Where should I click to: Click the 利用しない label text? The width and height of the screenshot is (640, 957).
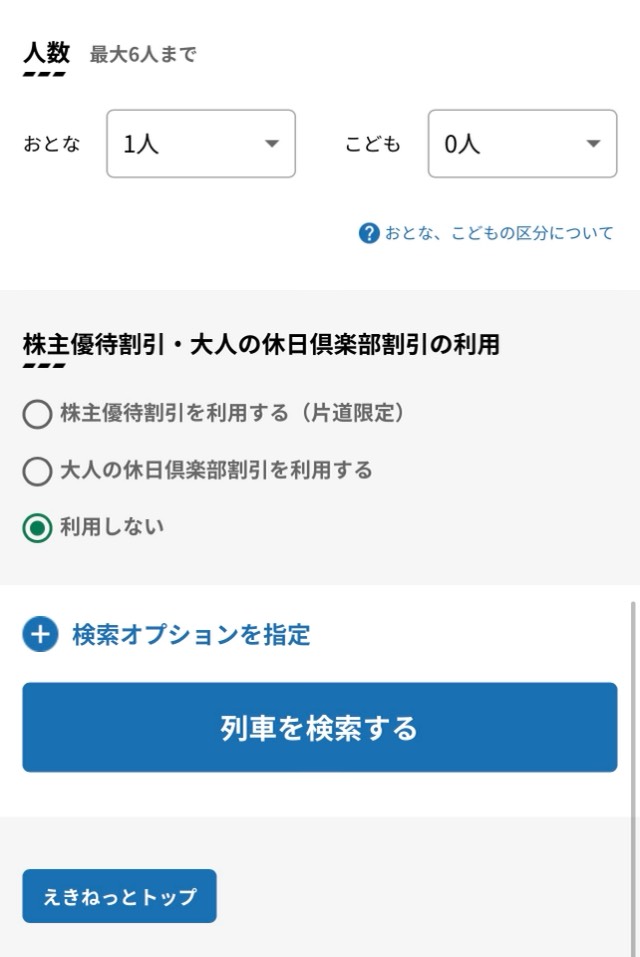(x=112, y=527)
